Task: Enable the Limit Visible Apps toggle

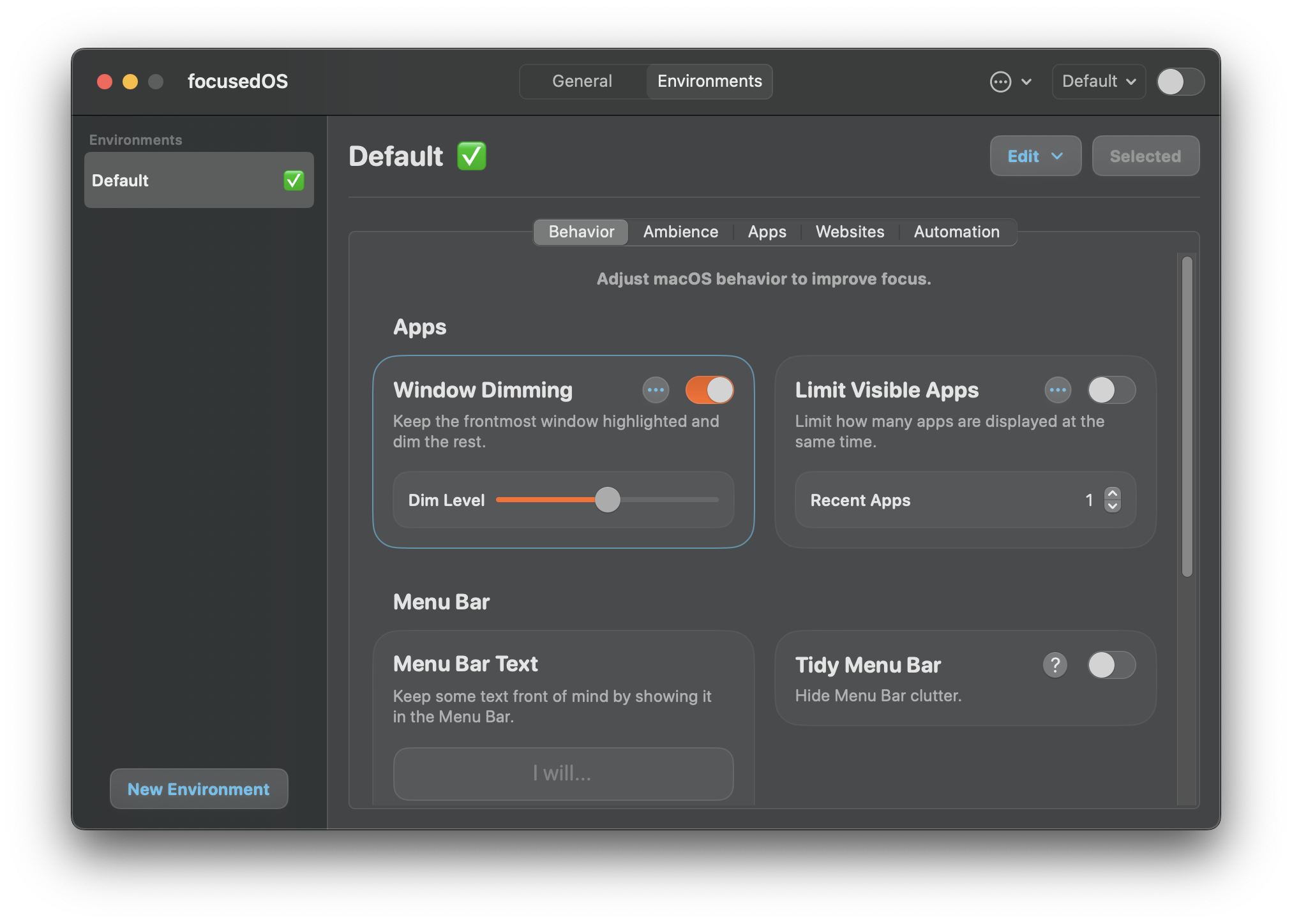Action: coord(1111,390)
